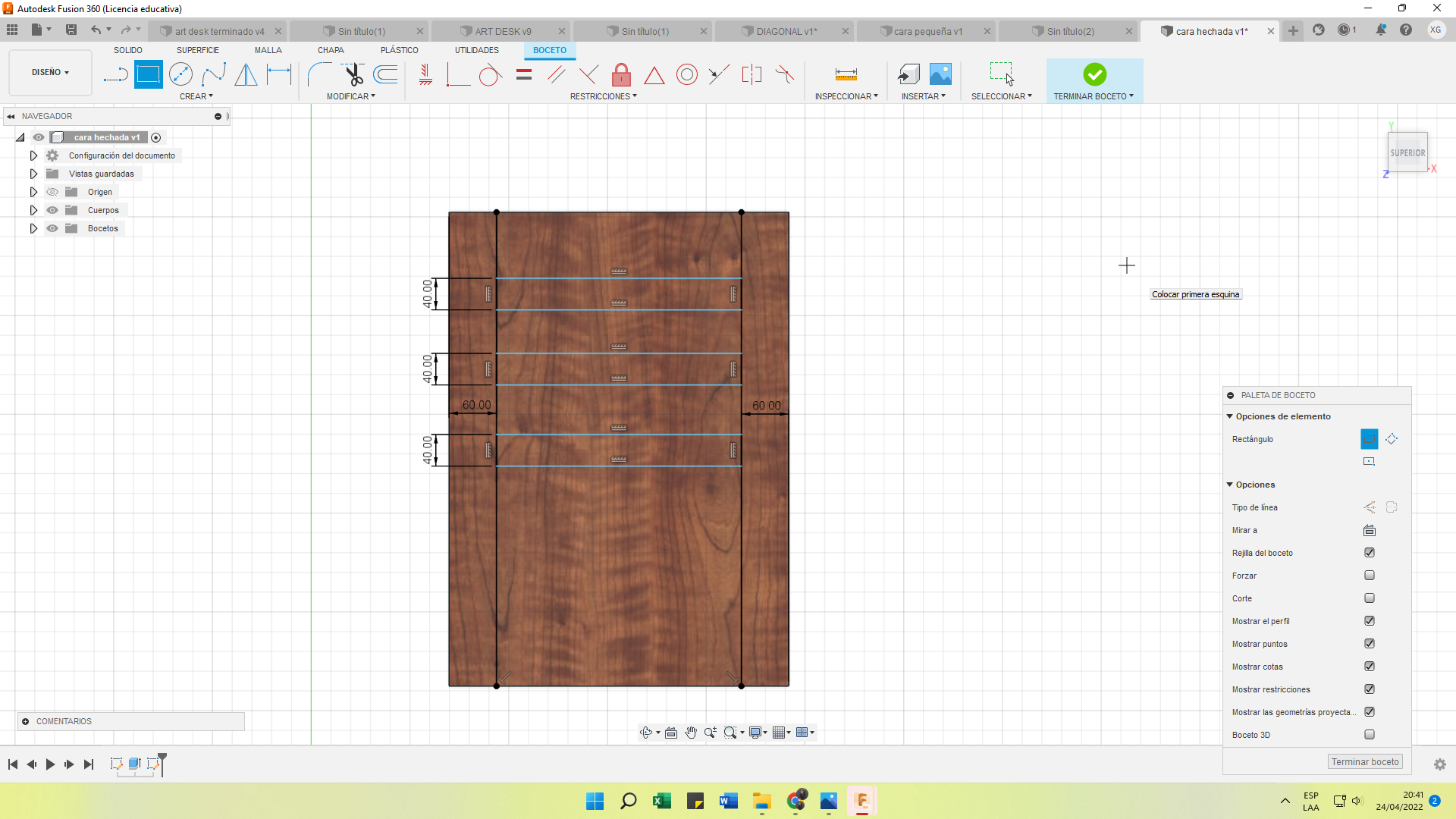
Task: Select the Fit point spline tool
Action: [214, 74]
